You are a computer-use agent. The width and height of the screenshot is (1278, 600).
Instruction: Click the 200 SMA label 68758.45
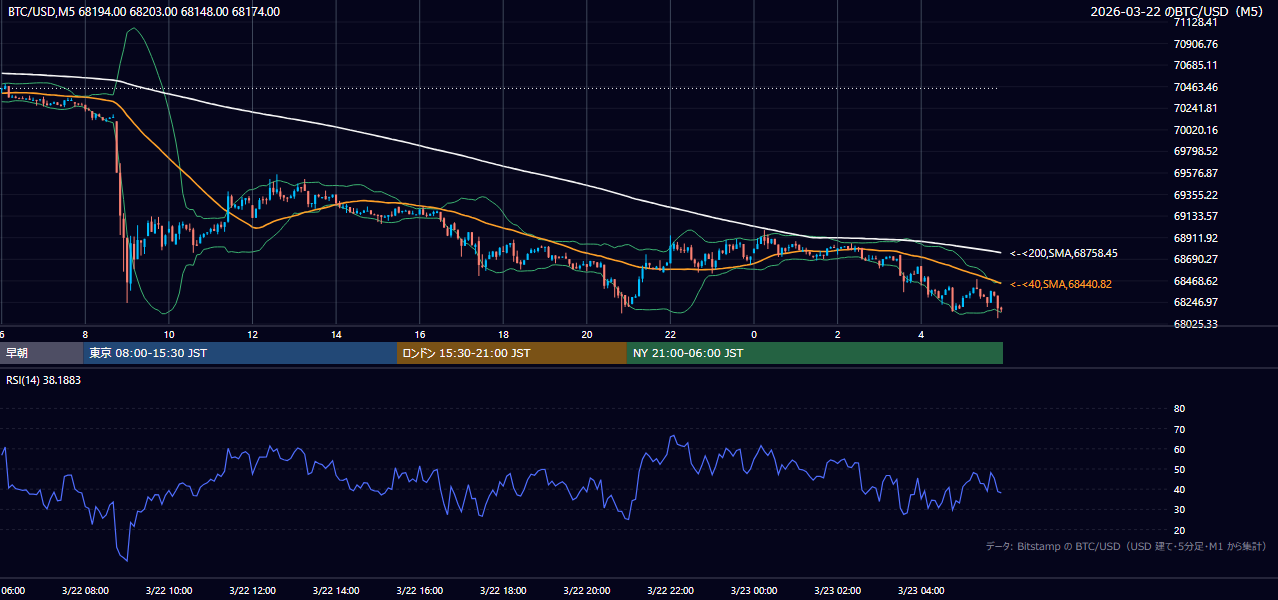(1064, 254)
